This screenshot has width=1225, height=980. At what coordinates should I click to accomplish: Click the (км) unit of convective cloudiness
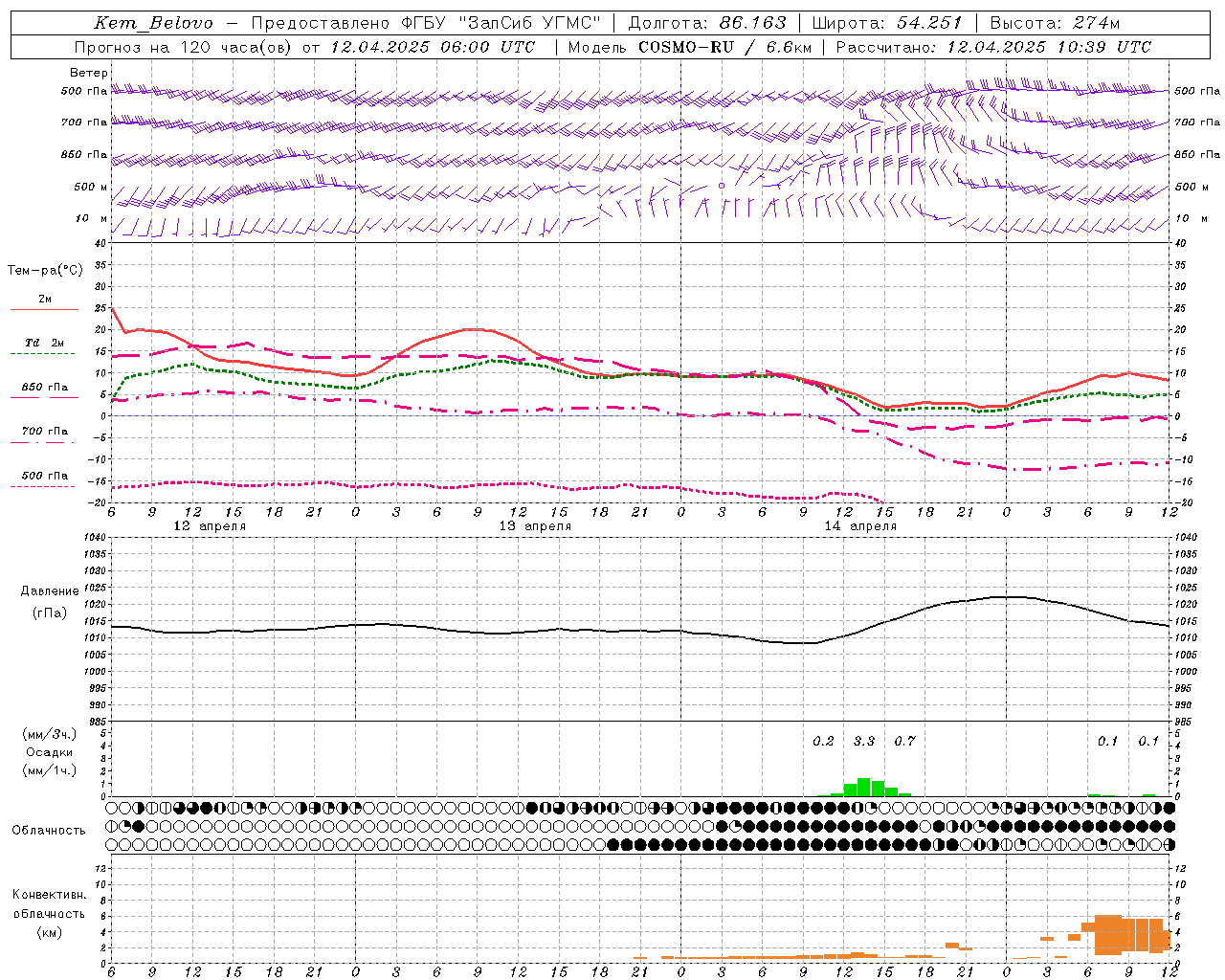pyautogui.click(x=49, y=932)
